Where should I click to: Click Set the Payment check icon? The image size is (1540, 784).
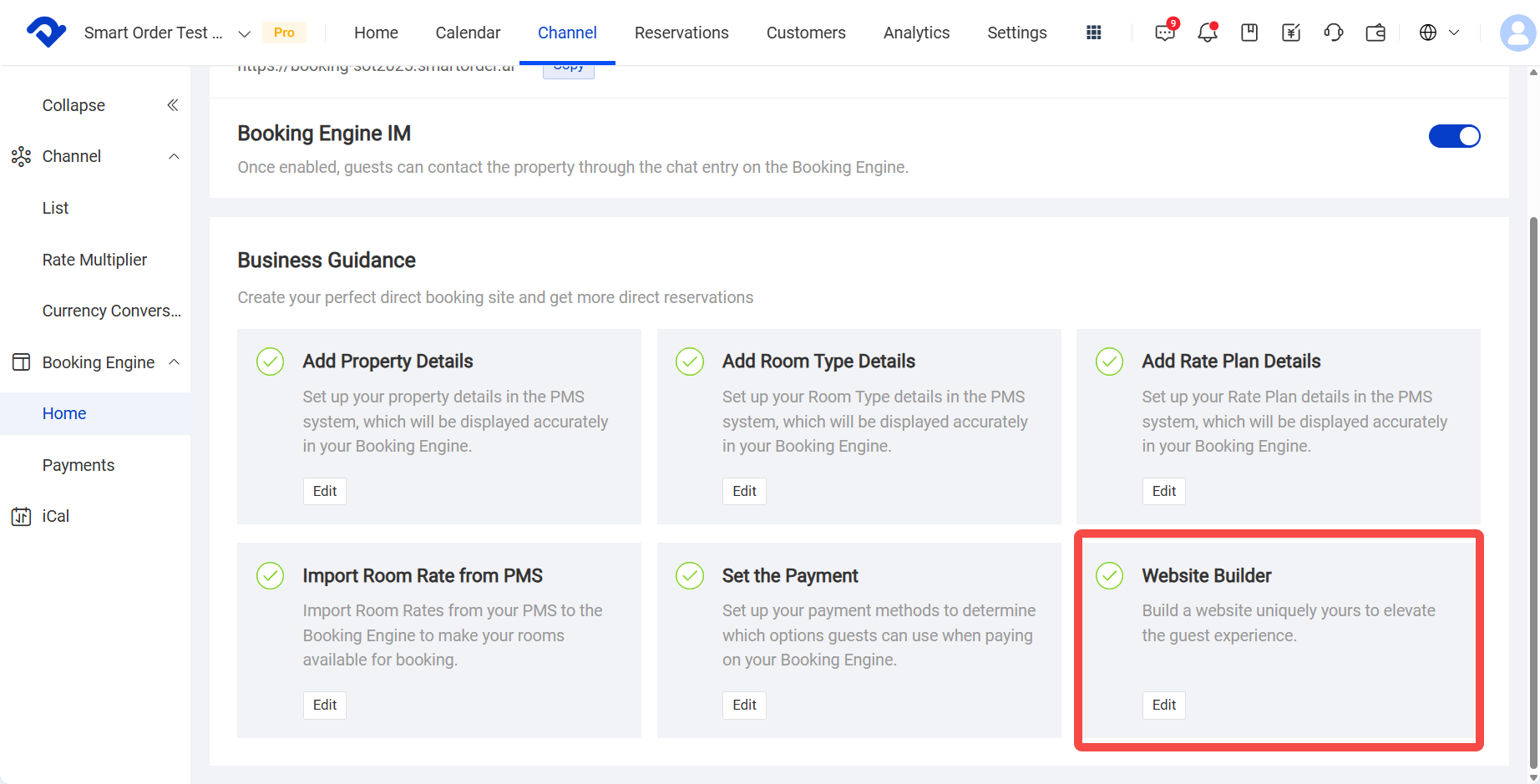pyautogui.click(x=690, y=575)
